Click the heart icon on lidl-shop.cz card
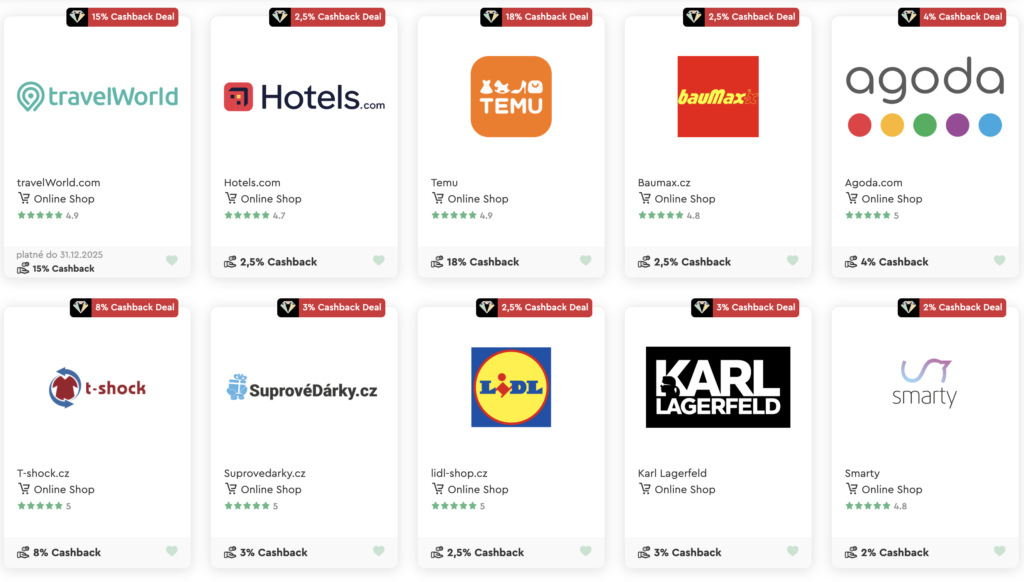The image size is (1024, 582). (x=586, y=551)
